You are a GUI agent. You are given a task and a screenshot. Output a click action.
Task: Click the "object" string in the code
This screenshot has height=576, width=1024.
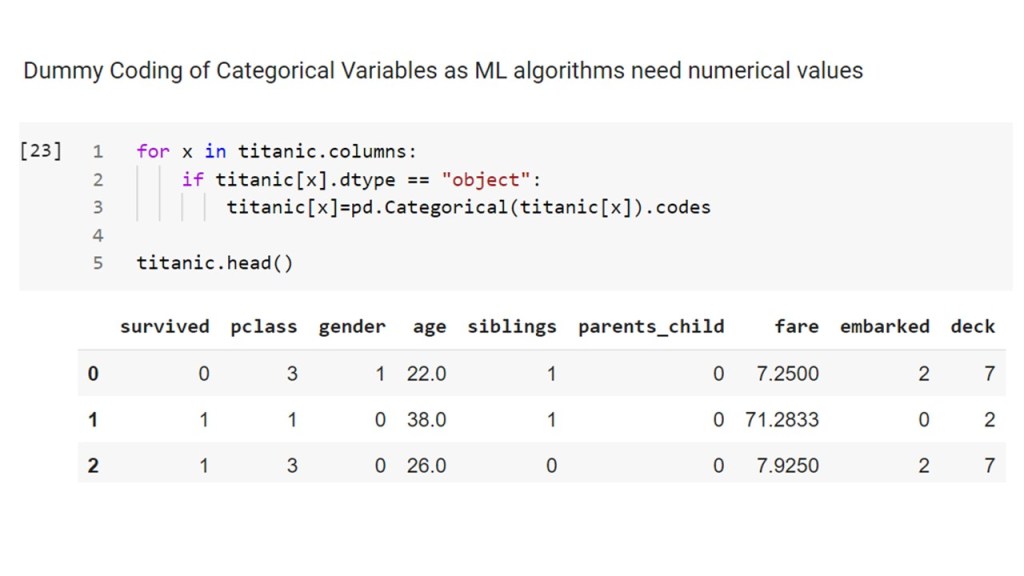coord(486,180)
